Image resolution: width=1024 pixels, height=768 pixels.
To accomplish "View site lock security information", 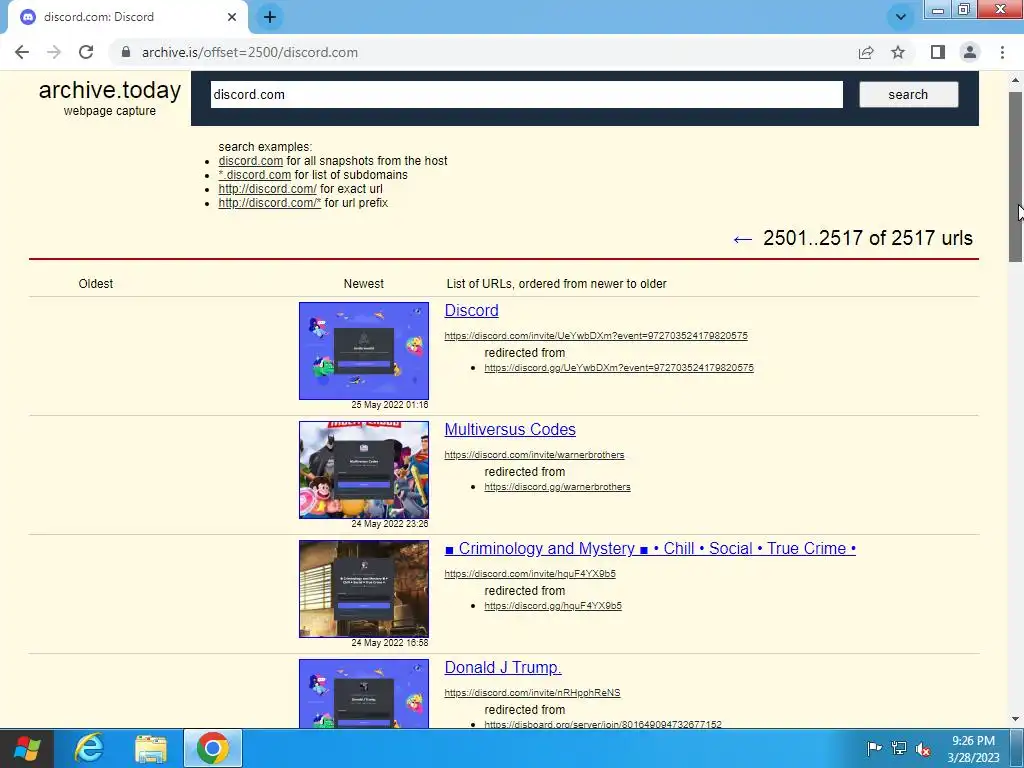I will 126,52.
